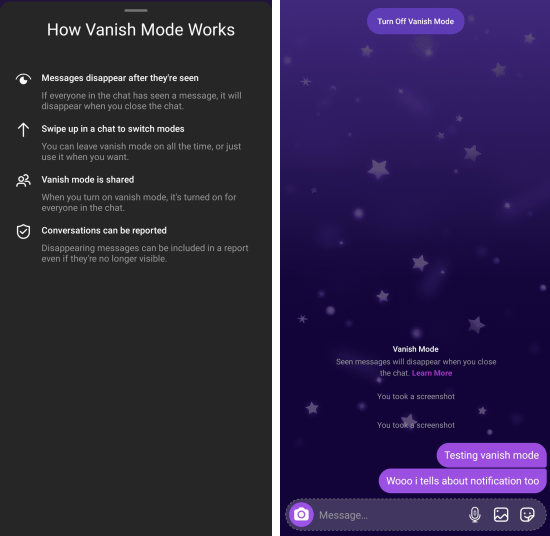
Task: Click 'Conversations can be reported' heading
Action: pos(104,230)
